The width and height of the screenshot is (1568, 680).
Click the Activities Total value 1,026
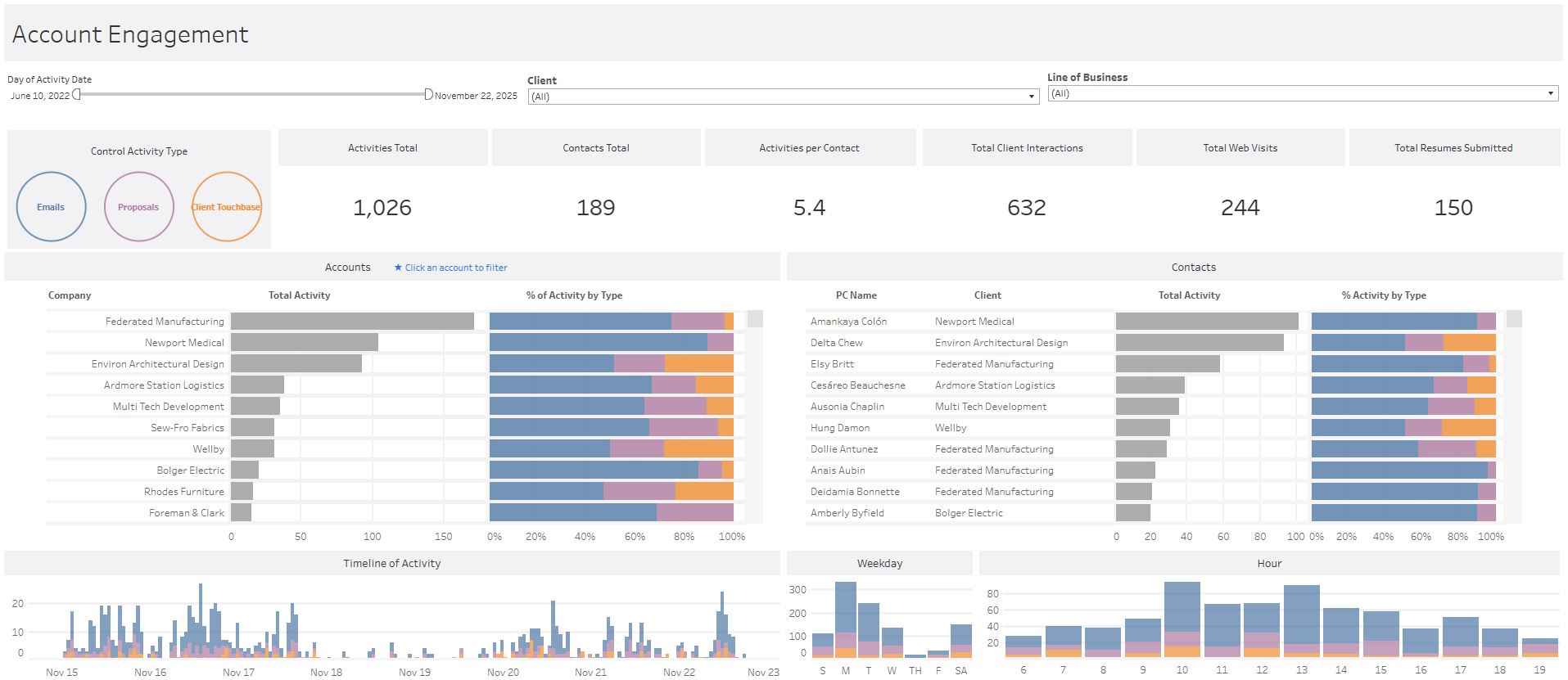[x=382, y=208]
